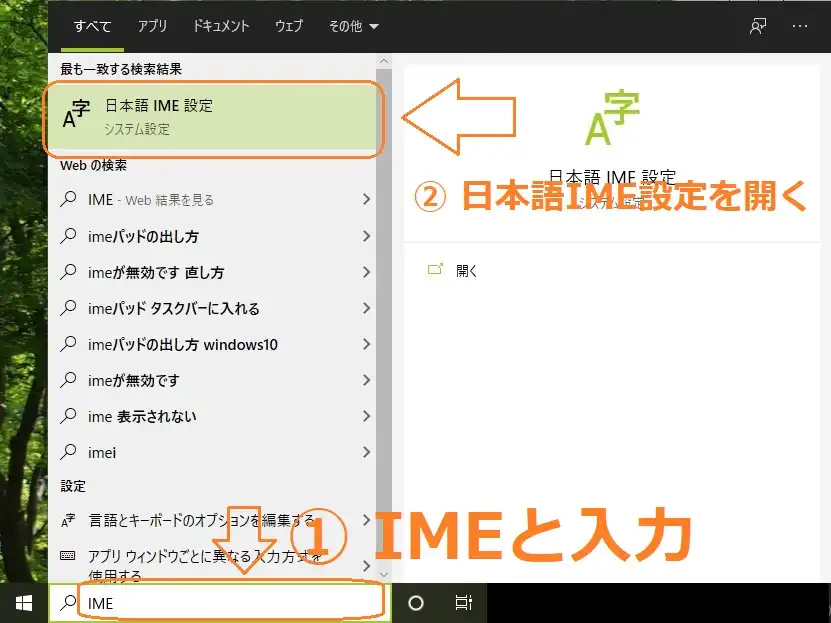Expand arrow for ime 表示されない suggestion
Viewport: 831px width, 623px height.
(x=366, y=416)
